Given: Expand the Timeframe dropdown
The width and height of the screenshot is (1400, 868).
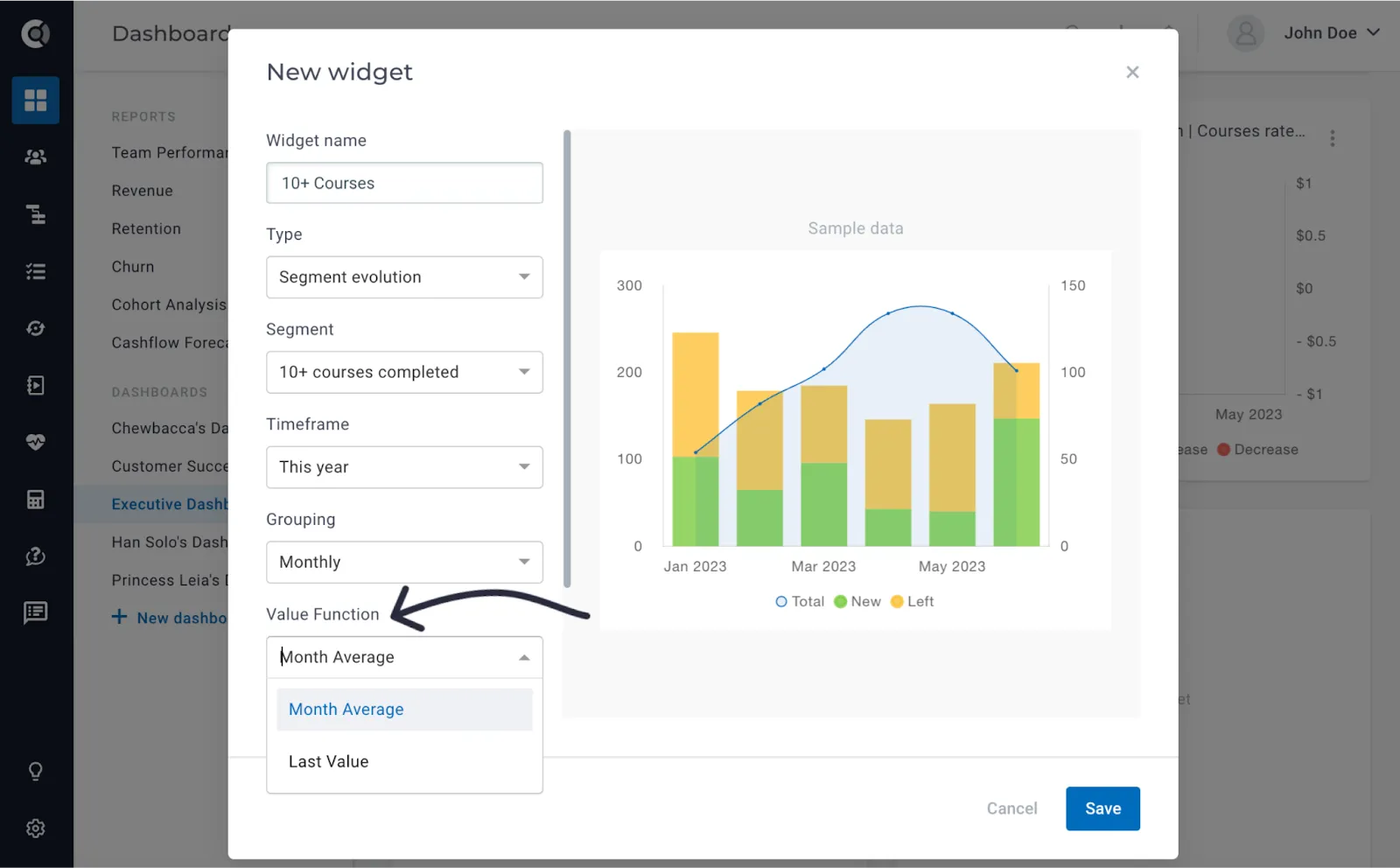Looking at the screenshot, I should 404,467.
